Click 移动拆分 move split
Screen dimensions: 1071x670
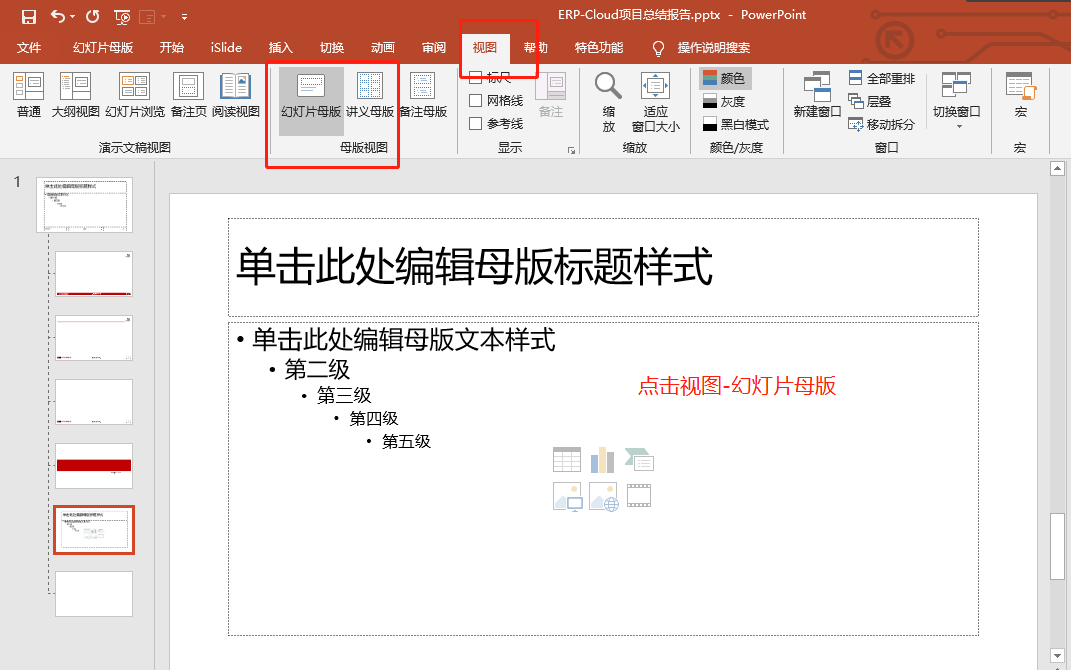tap(881, 124)
